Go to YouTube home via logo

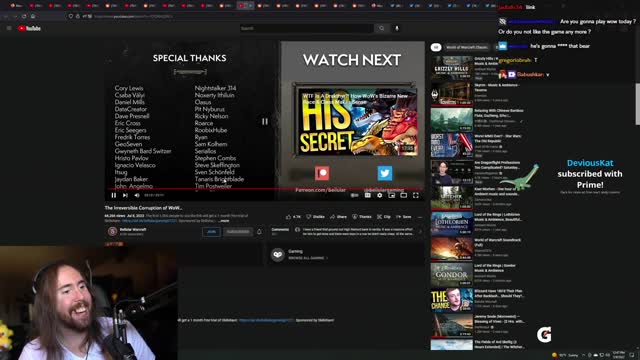coord(29,28)
